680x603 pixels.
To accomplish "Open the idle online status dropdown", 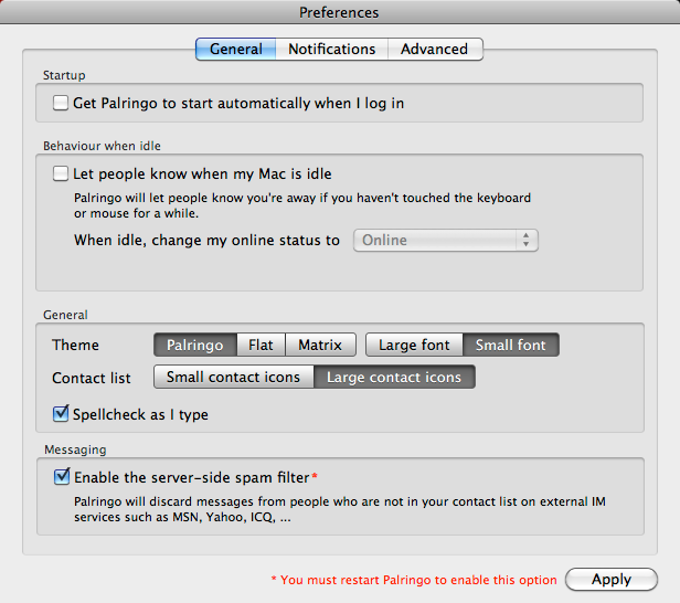I will pyautogui.click(x=446, y=240).
